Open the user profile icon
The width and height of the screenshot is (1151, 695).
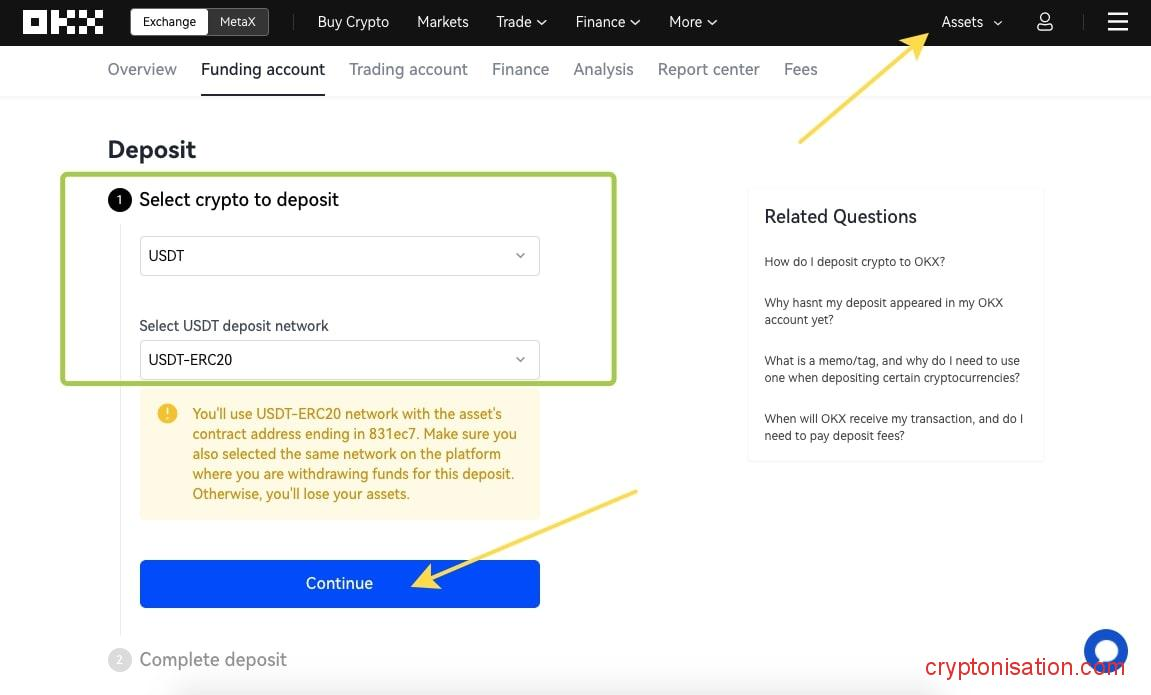coord(1045,22)
